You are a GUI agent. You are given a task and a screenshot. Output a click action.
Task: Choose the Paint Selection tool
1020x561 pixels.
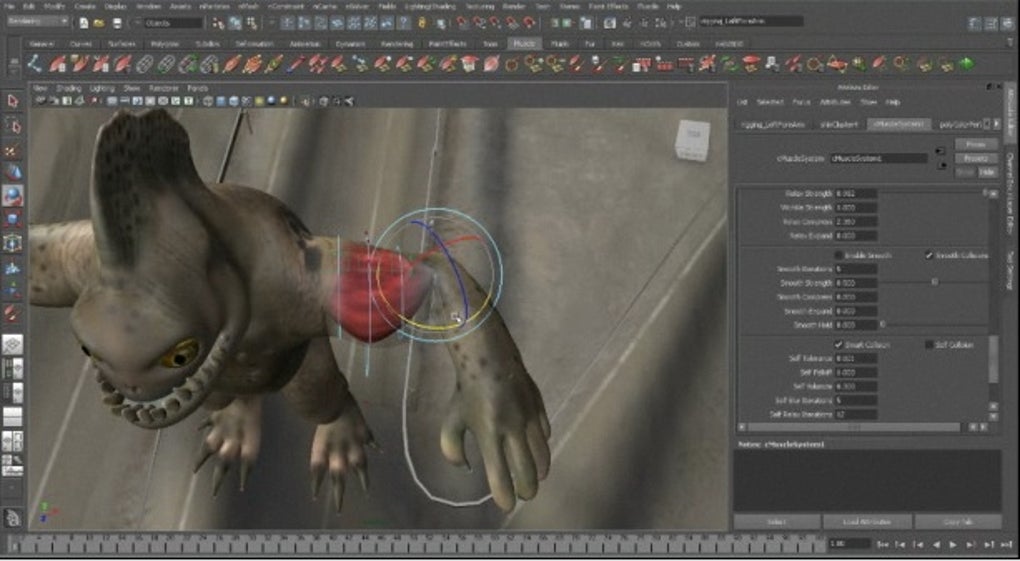pyautogui.click(x=12, y=150)
